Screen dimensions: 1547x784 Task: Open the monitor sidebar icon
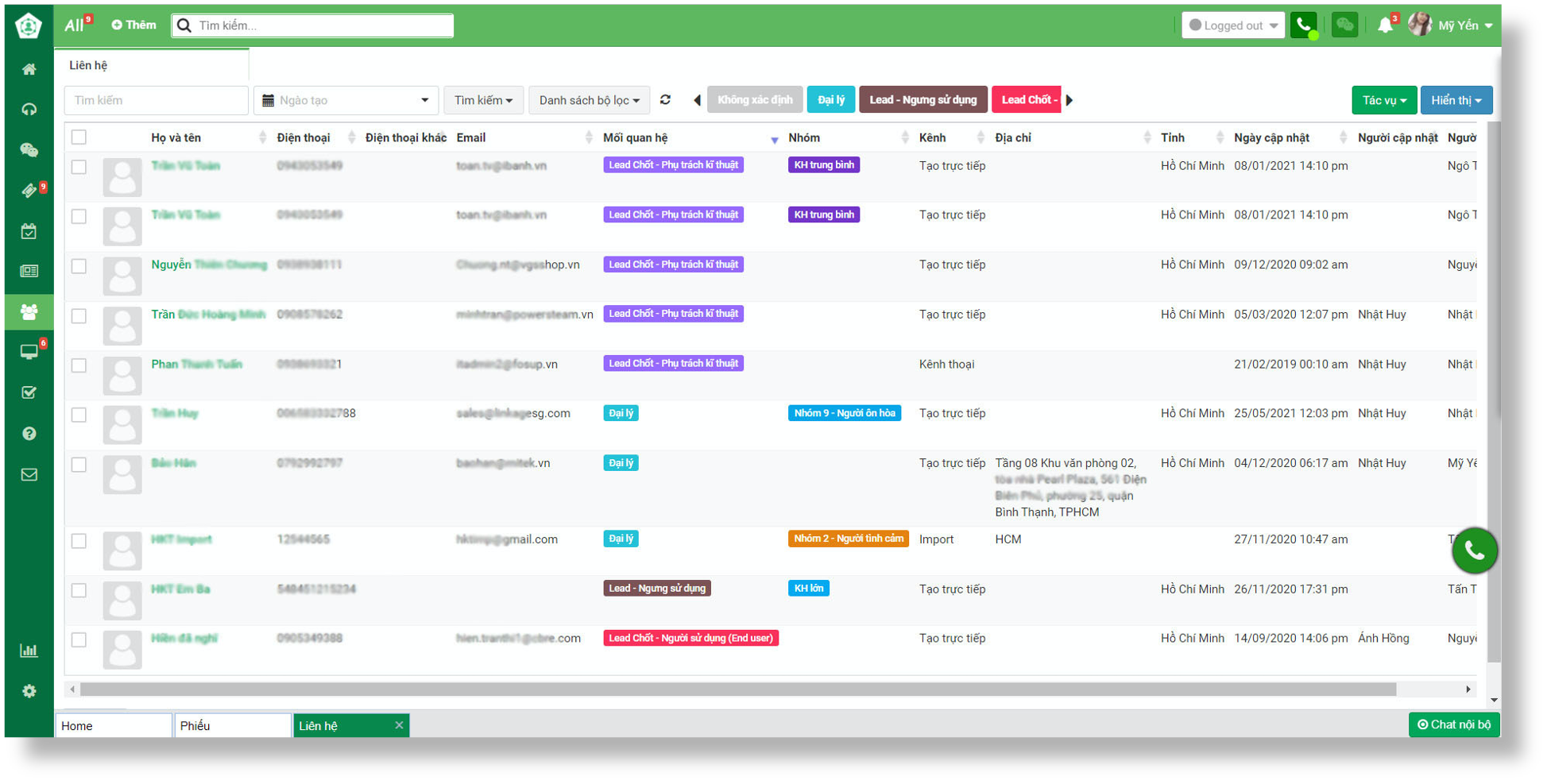click(x=29, y=352)
